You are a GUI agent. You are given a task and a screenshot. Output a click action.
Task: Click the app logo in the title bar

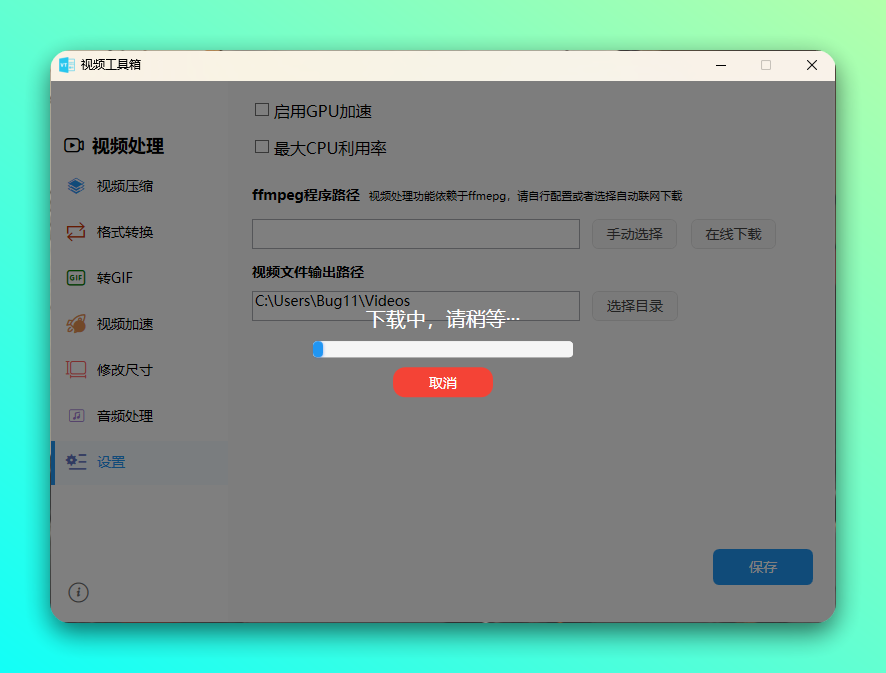tap(67, 64)
